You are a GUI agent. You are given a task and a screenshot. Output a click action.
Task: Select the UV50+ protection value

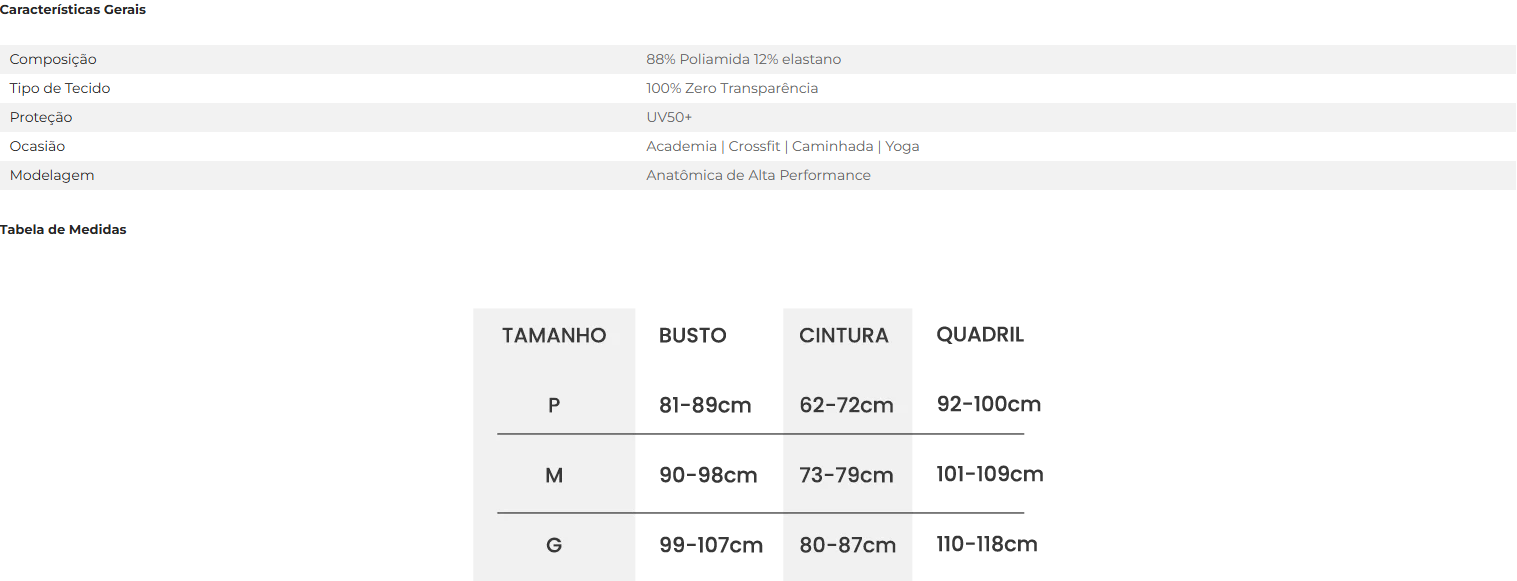click(x=669, y=117)
